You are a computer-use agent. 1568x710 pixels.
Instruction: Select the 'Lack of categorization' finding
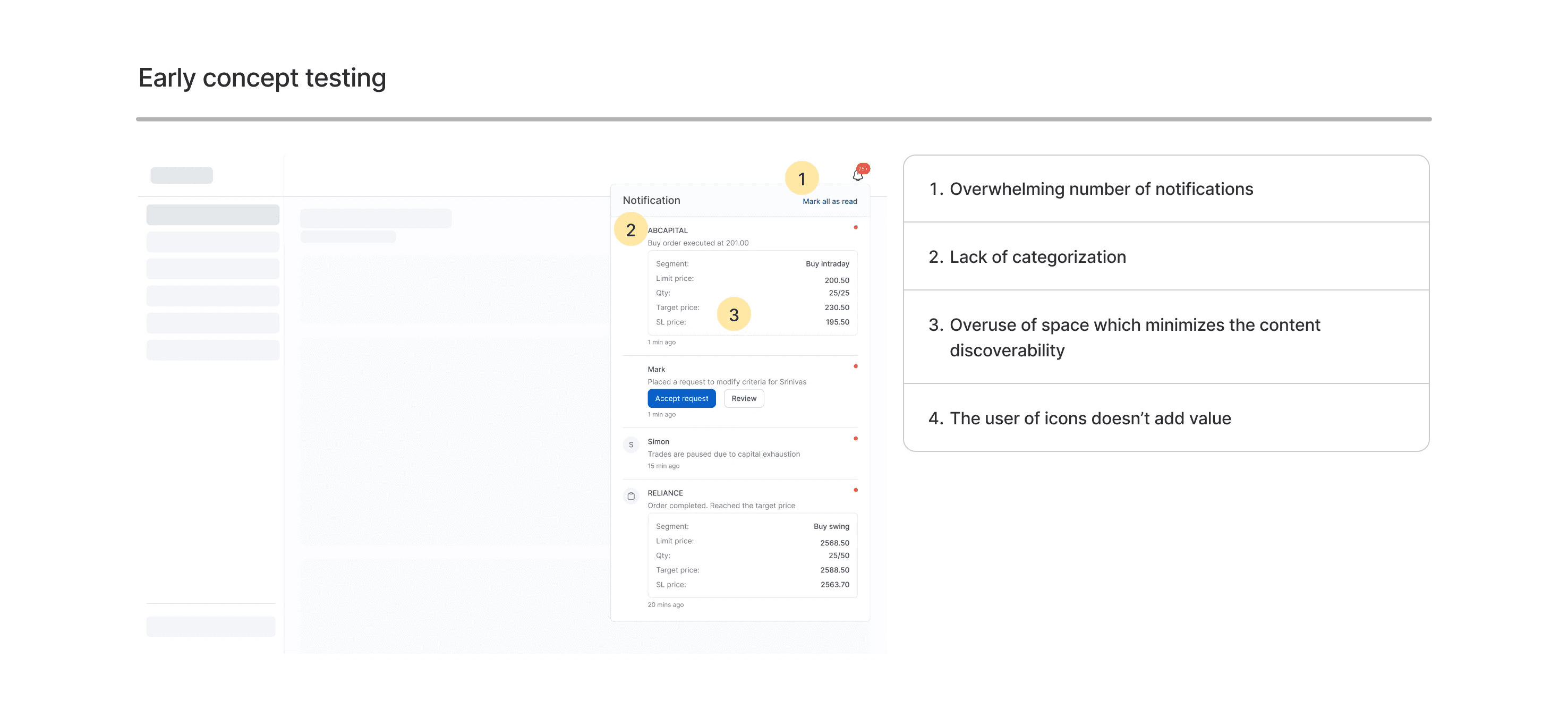click(x=1037, y=256)
